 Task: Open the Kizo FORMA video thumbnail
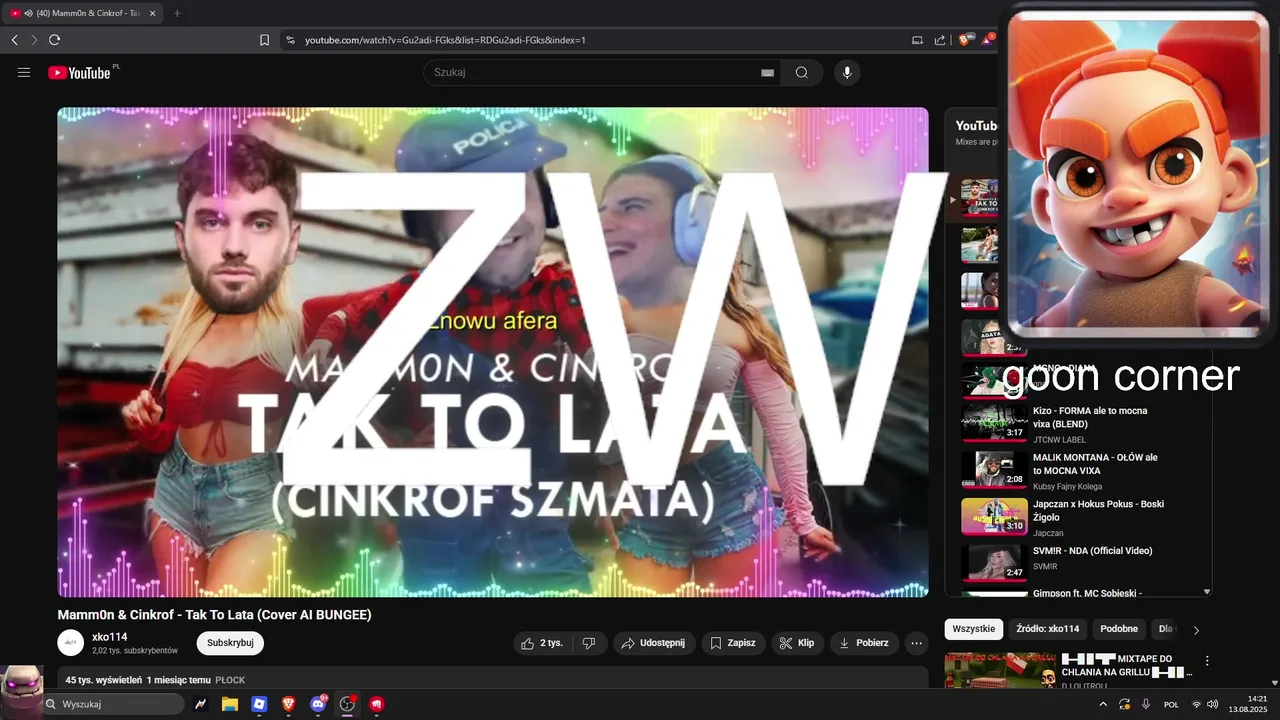point(994,422)
